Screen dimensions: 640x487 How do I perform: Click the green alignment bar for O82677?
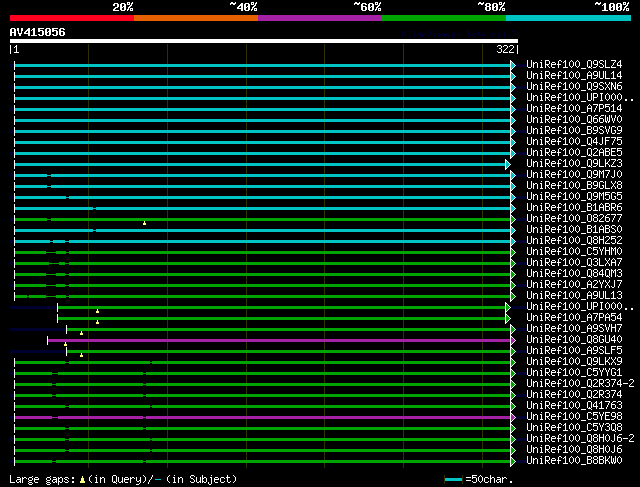coord(263,220)
